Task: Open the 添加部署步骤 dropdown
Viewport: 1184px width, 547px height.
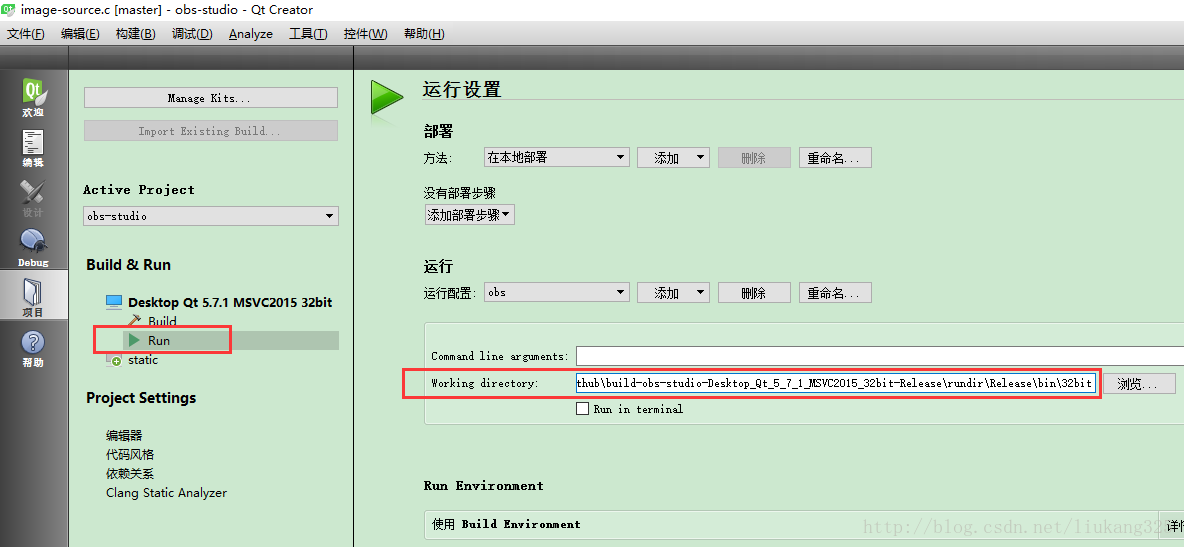Action: [470, 215]
